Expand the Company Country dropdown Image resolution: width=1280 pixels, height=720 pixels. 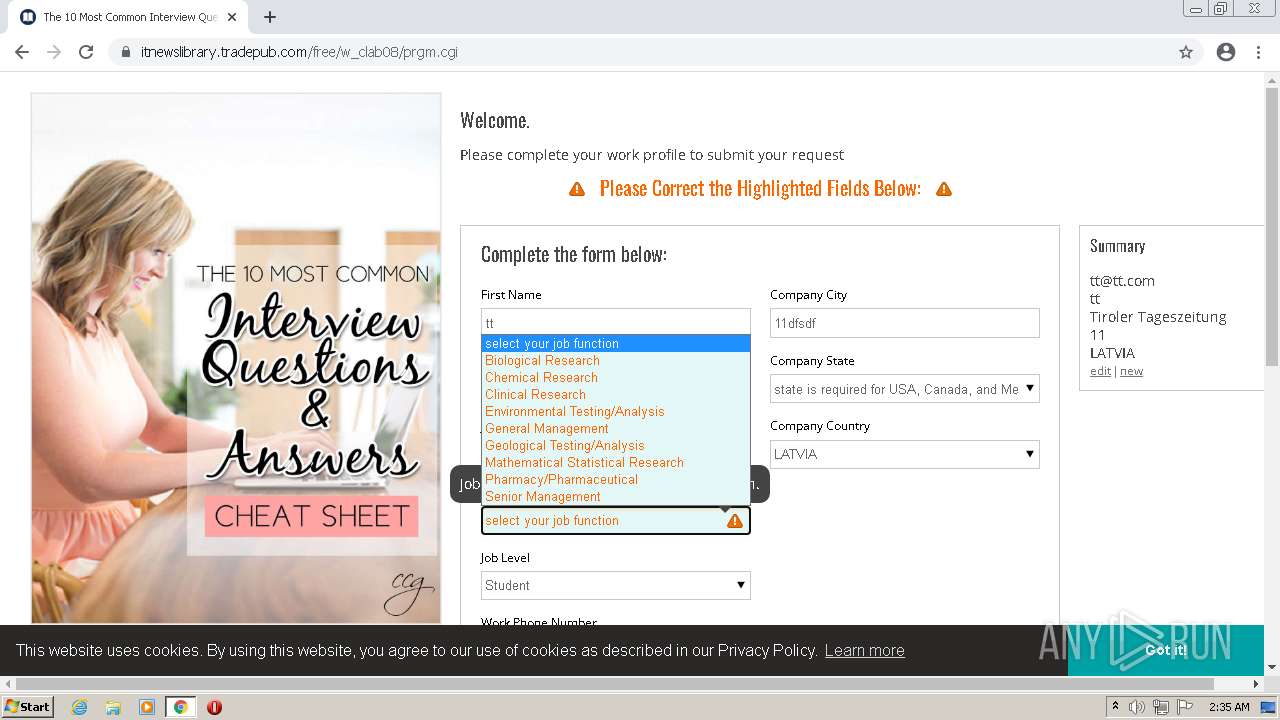[904, 454]
